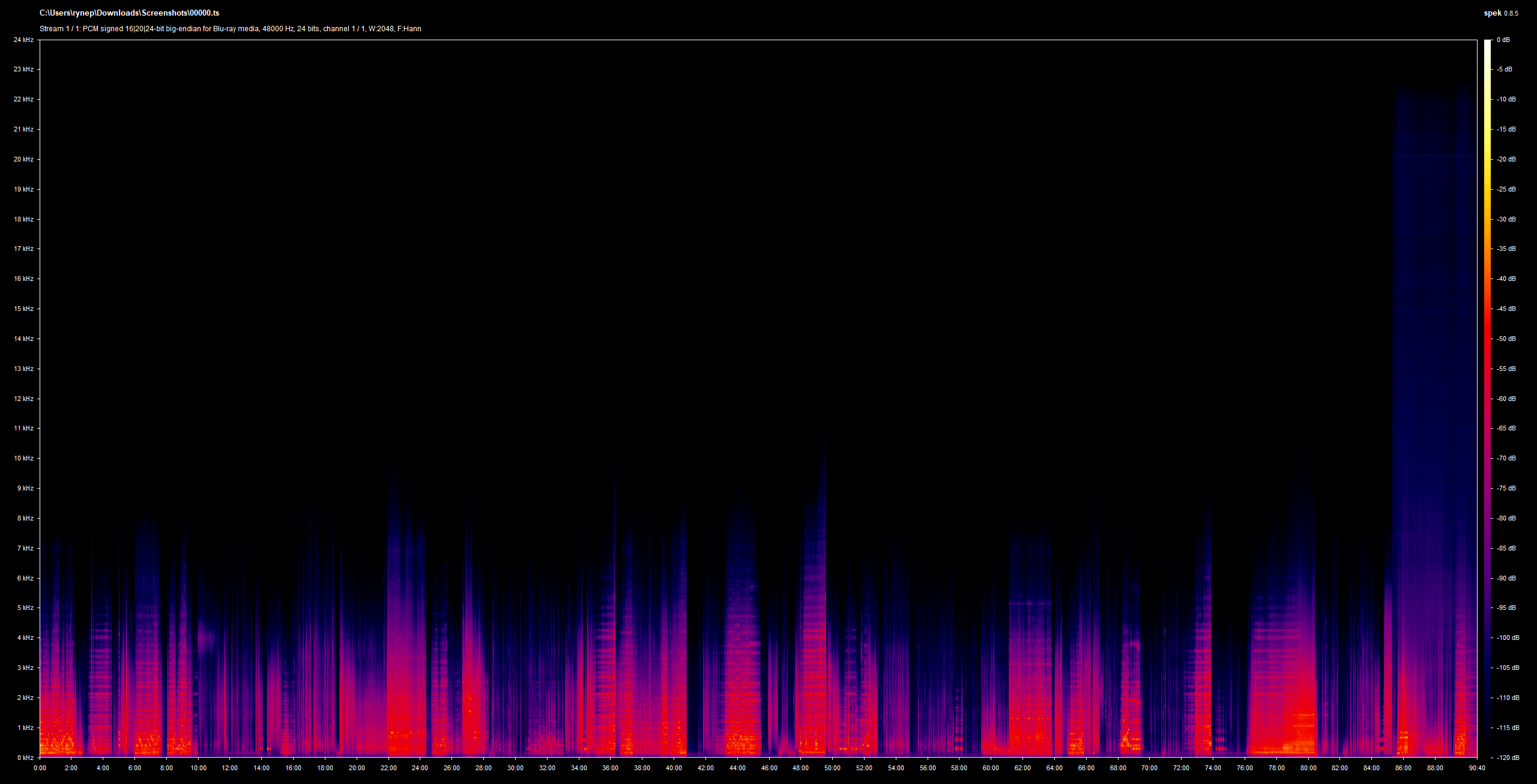Click the -120 dB bottom of color scale
The height and width of the screenshot is (784, 1537).
point(1508,758)
